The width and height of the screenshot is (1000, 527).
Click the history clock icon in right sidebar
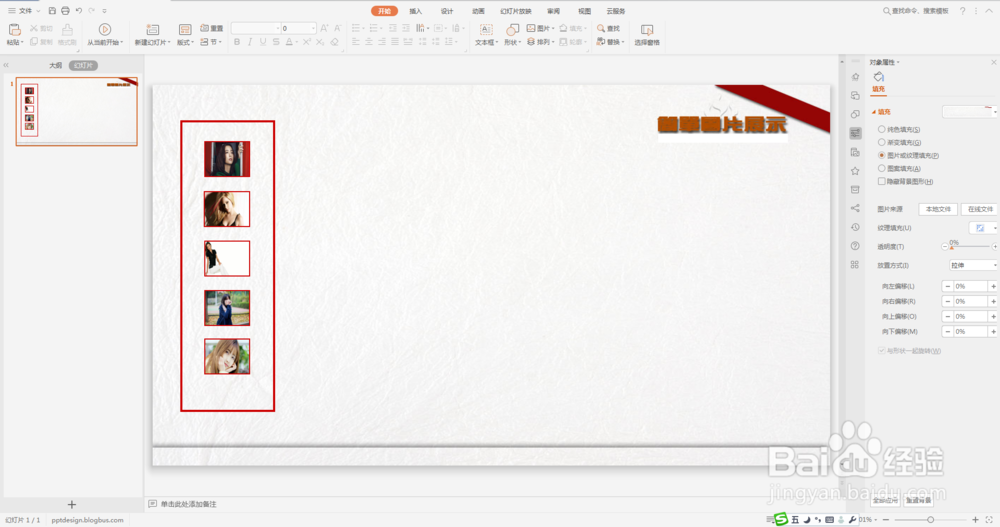tap(855, 227)
